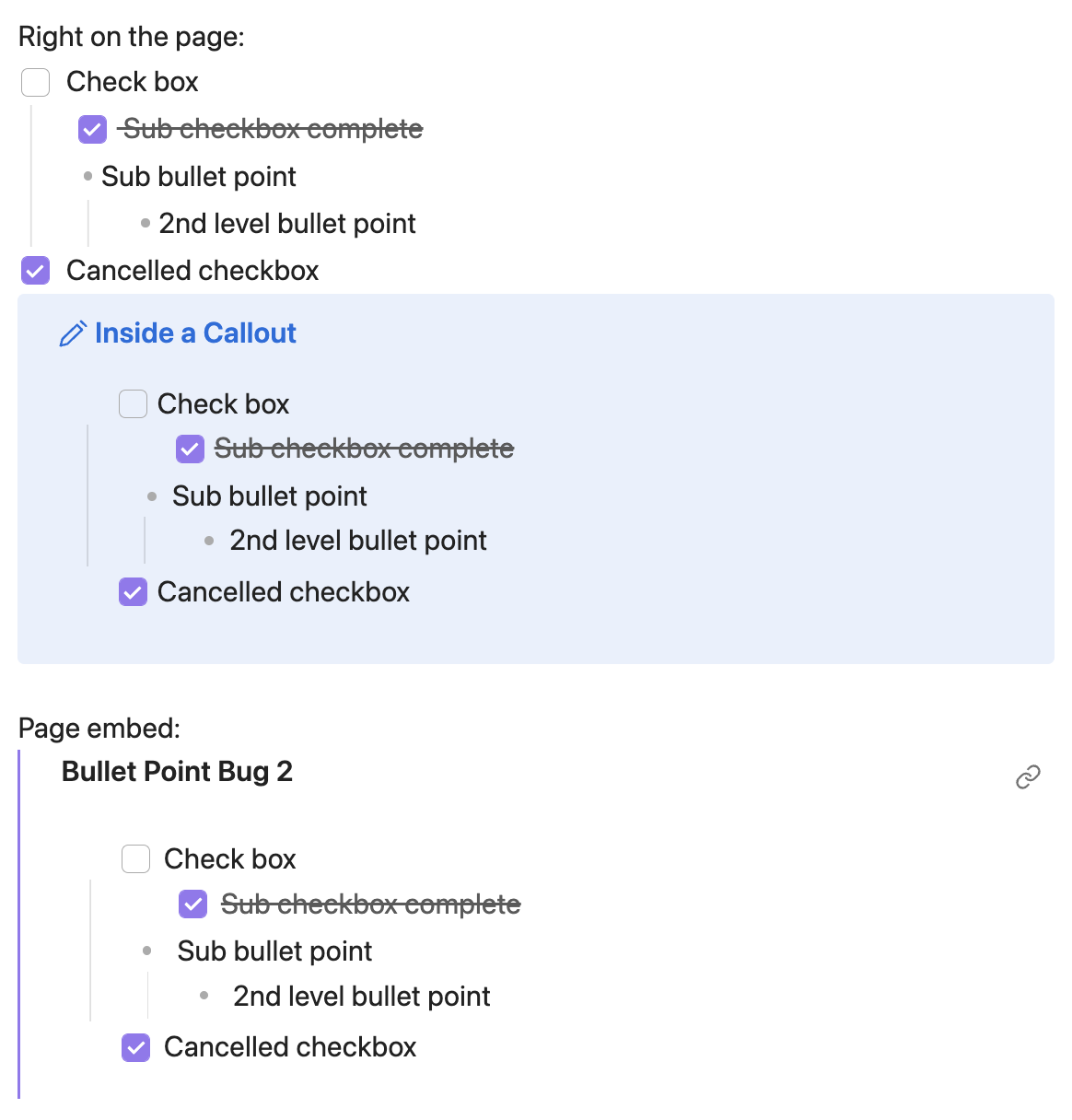Open the embedded Bullet Point Bug 2 page

177,772
